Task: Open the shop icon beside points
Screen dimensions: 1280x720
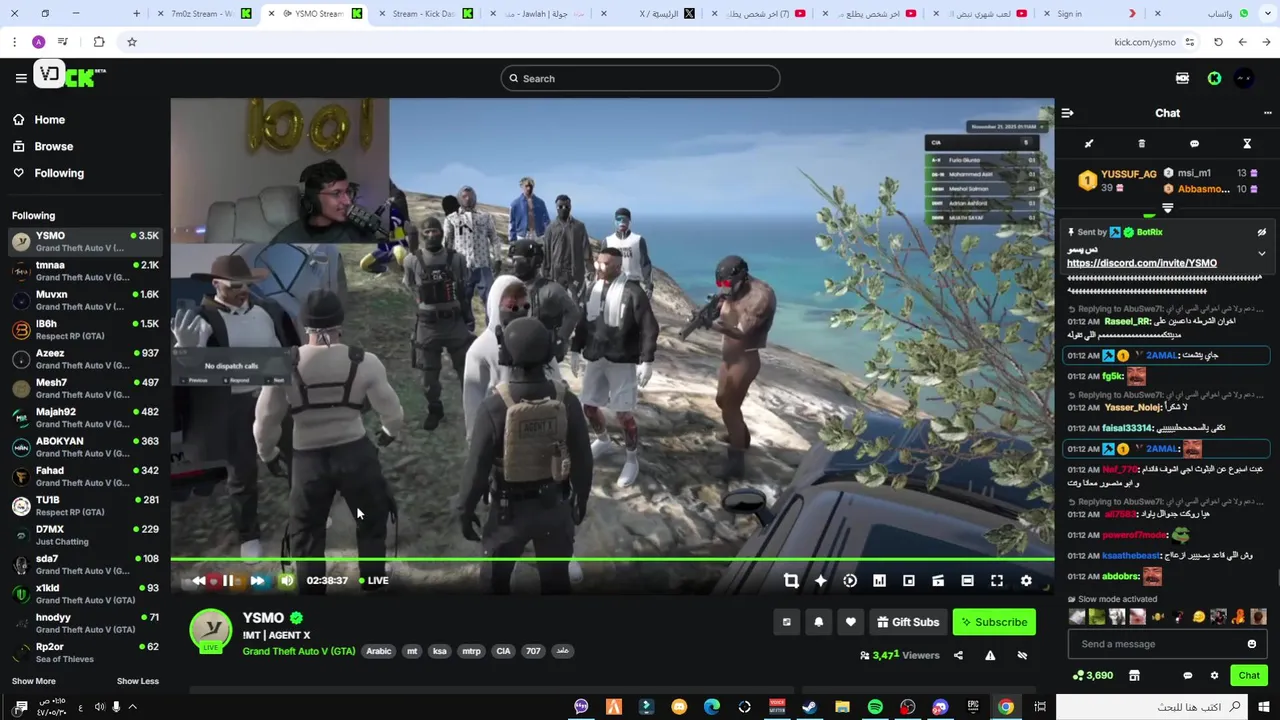Action: coord(1134,676)
